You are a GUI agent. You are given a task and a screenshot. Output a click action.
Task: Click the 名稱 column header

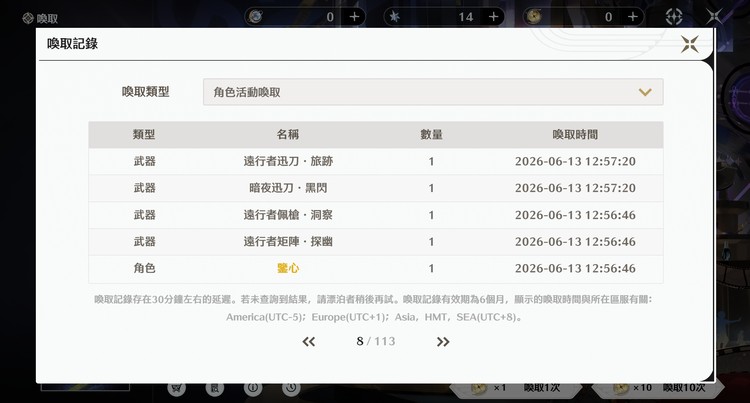[288, 134]
